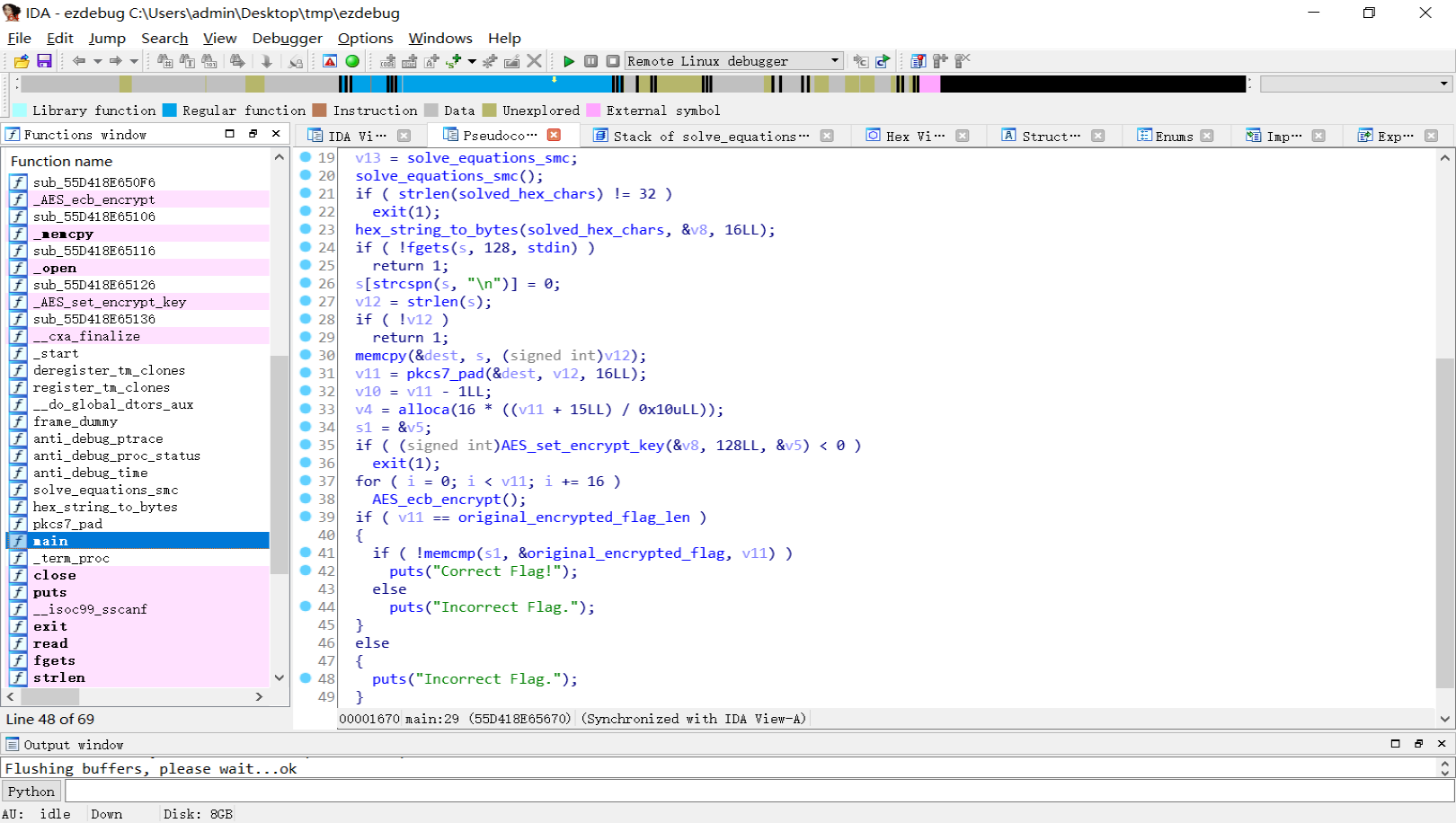Click the Python interpreter selector button
1456x823 pixels.
point(31,792)
